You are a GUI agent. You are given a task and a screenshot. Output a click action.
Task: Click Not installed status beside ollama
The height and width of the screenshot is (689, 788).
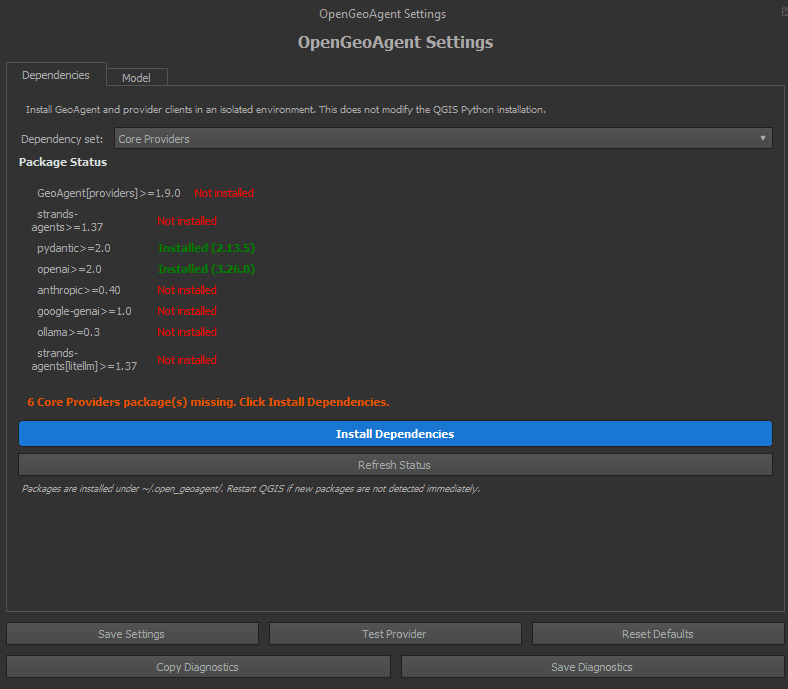tap(187, 332)
